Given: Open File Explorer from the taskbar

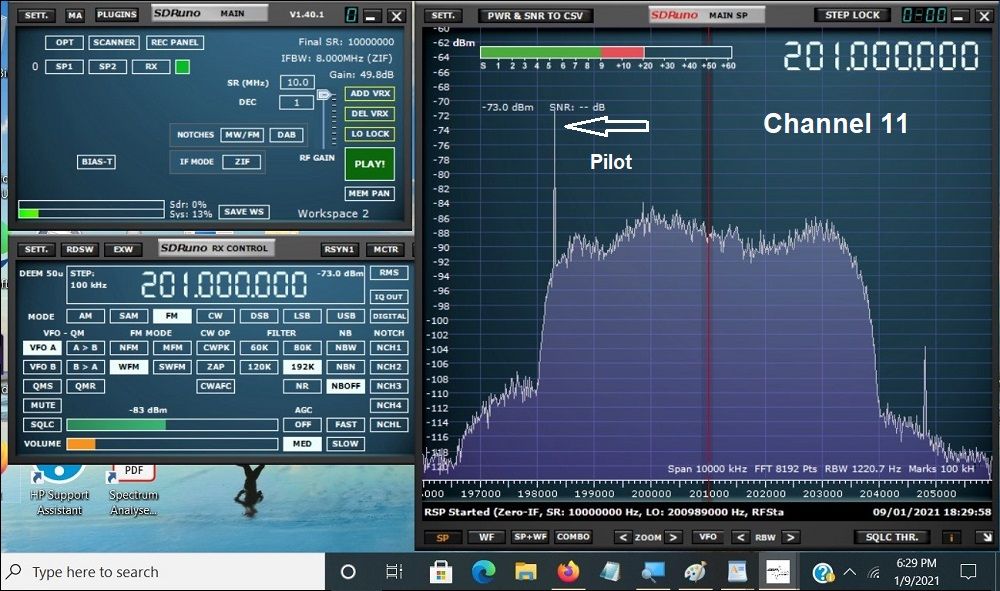Looking at the screenshot, I should [526, 572].
